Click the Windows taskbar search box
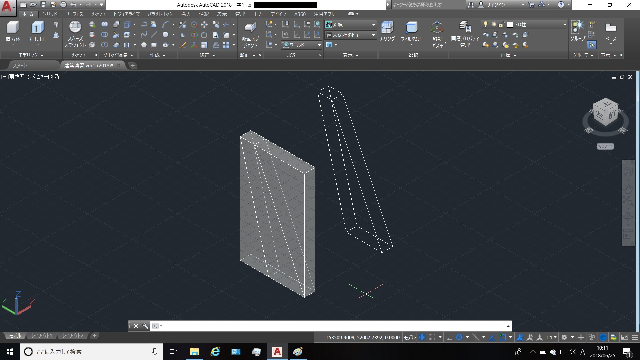The width and height of the screenshot is (640, 360). click(91, 351)
